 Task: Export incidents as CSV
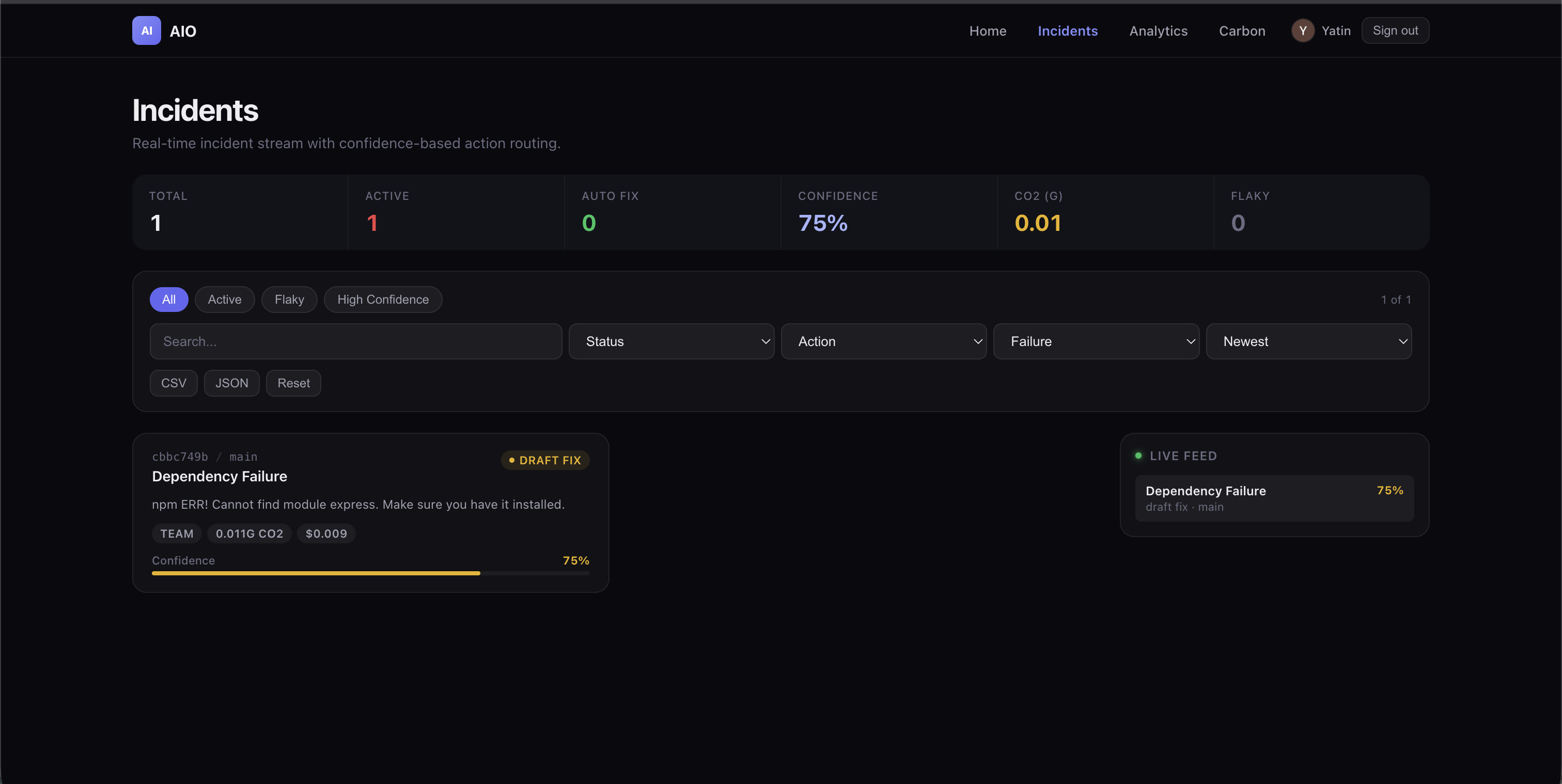click(x=174, y=383)
